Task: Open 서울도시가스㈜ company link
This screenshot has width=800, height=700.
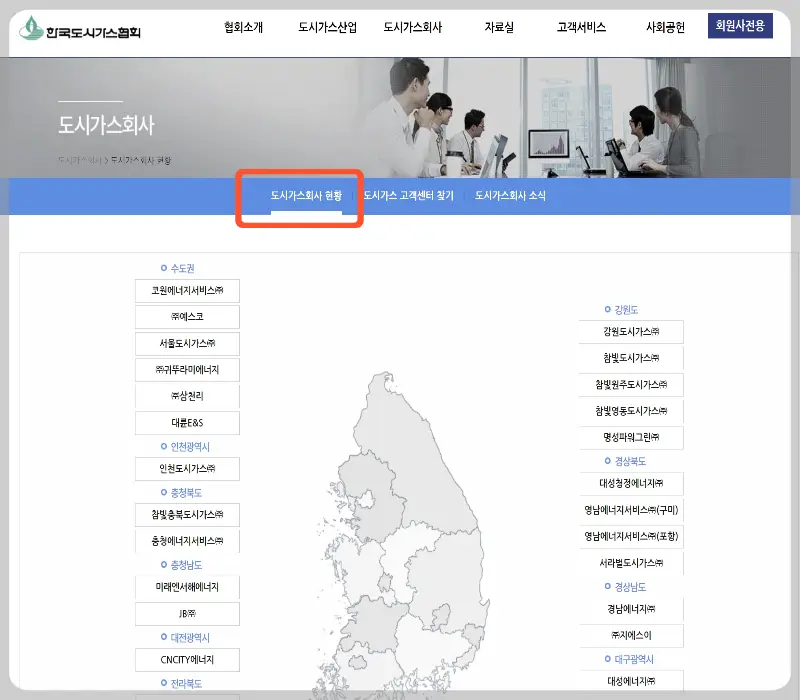Action: tap(187, 343)
